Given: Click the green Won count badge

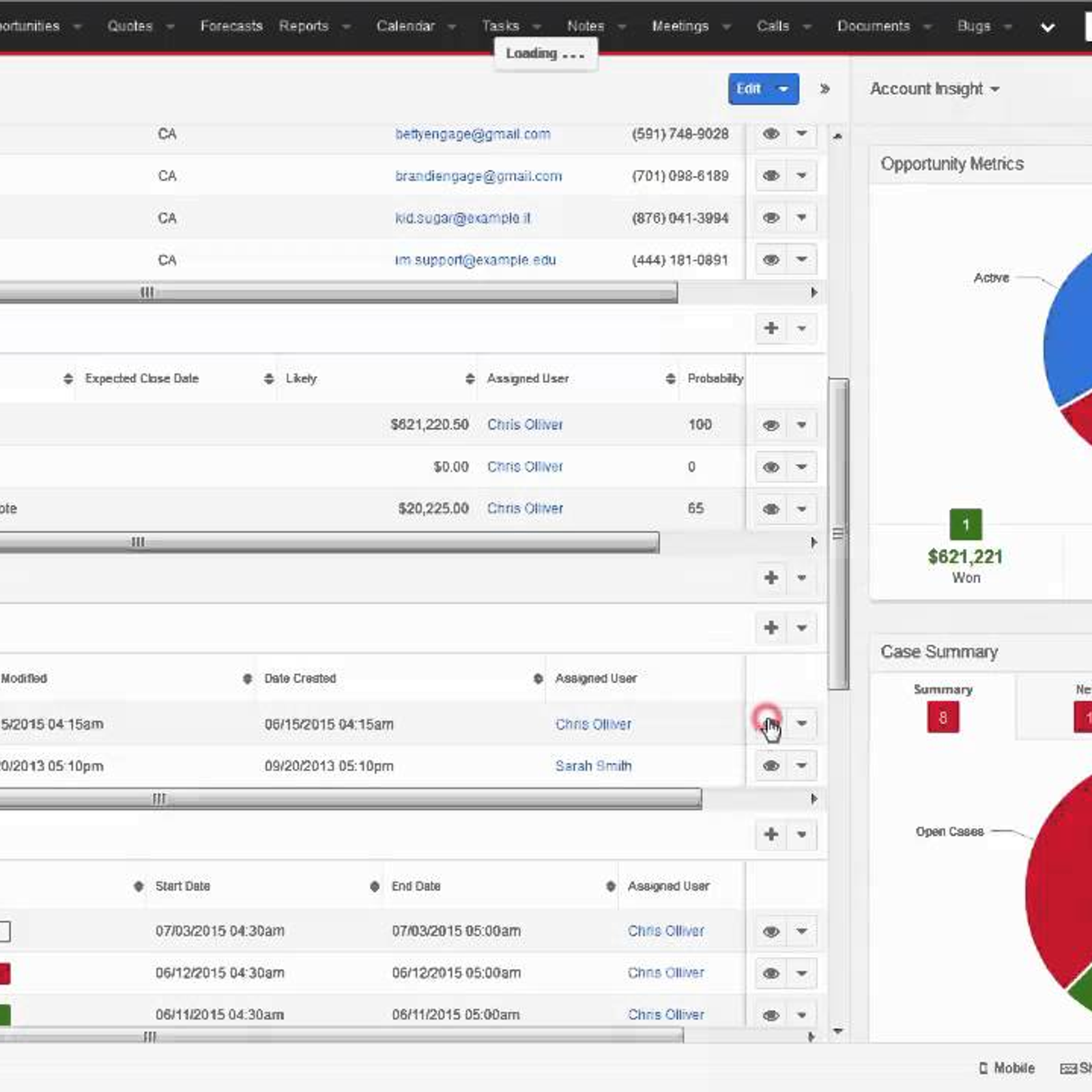Looking at the screenshot, I should [x=966, y=524].
